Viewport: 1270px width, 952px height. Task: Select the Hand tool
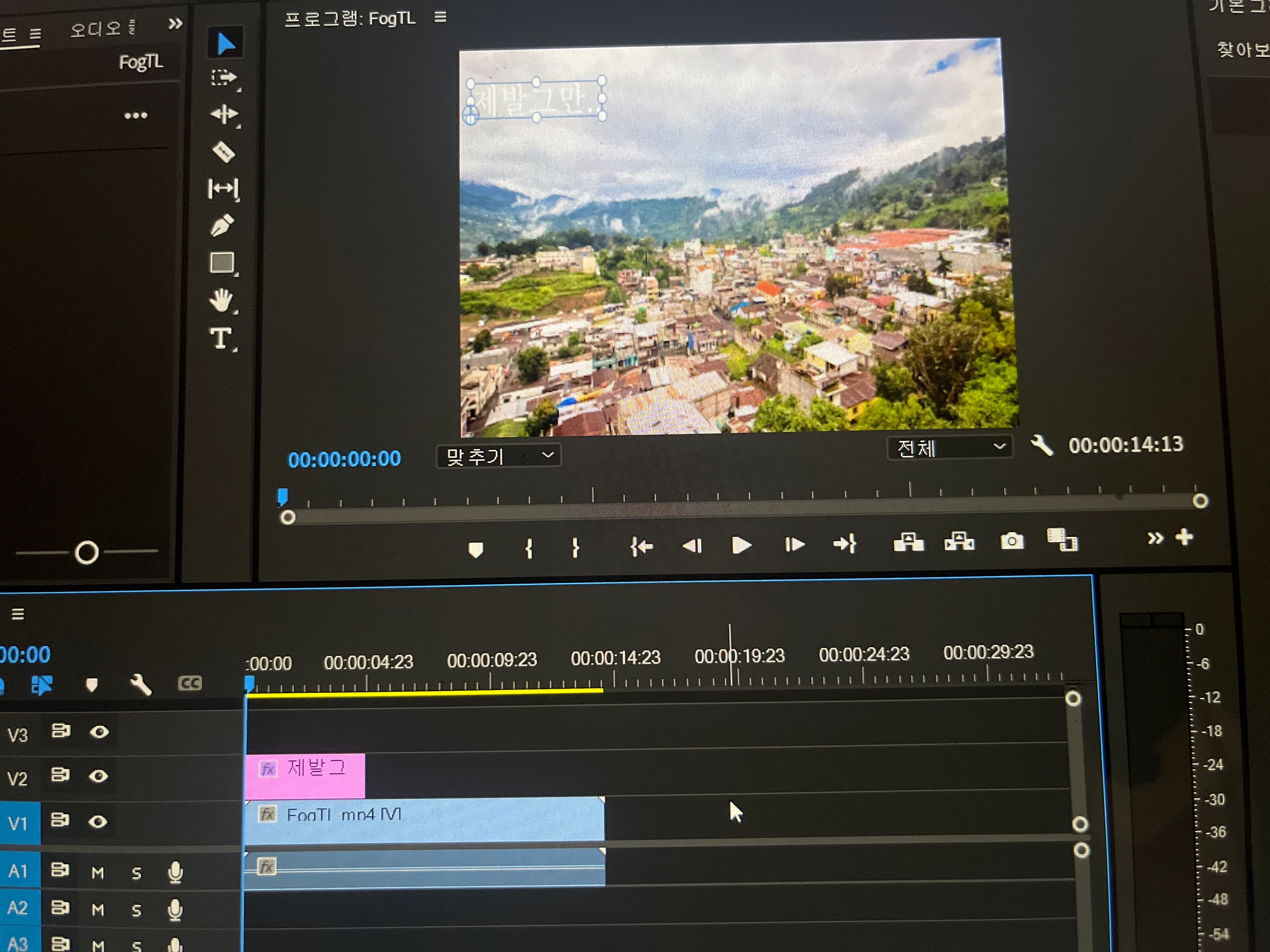point(222,300)
